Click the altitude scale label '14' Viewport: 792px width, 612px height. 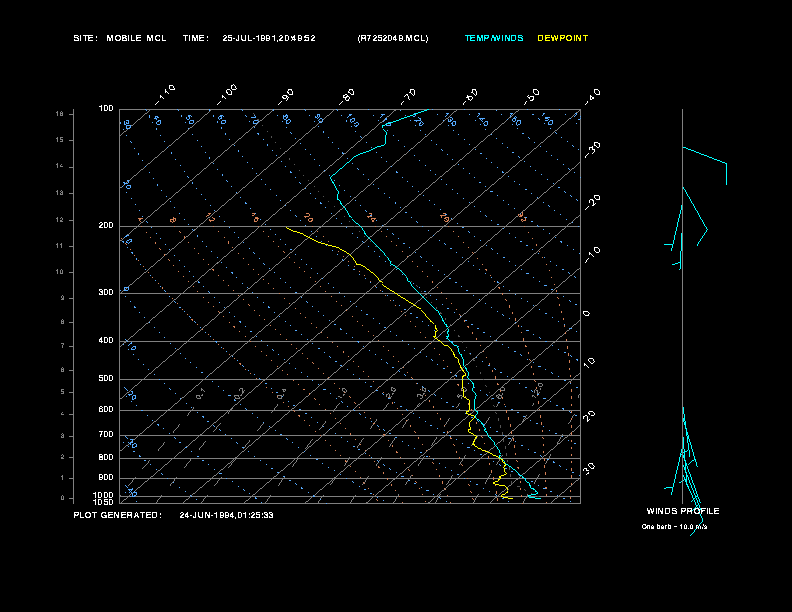[60, 167]
